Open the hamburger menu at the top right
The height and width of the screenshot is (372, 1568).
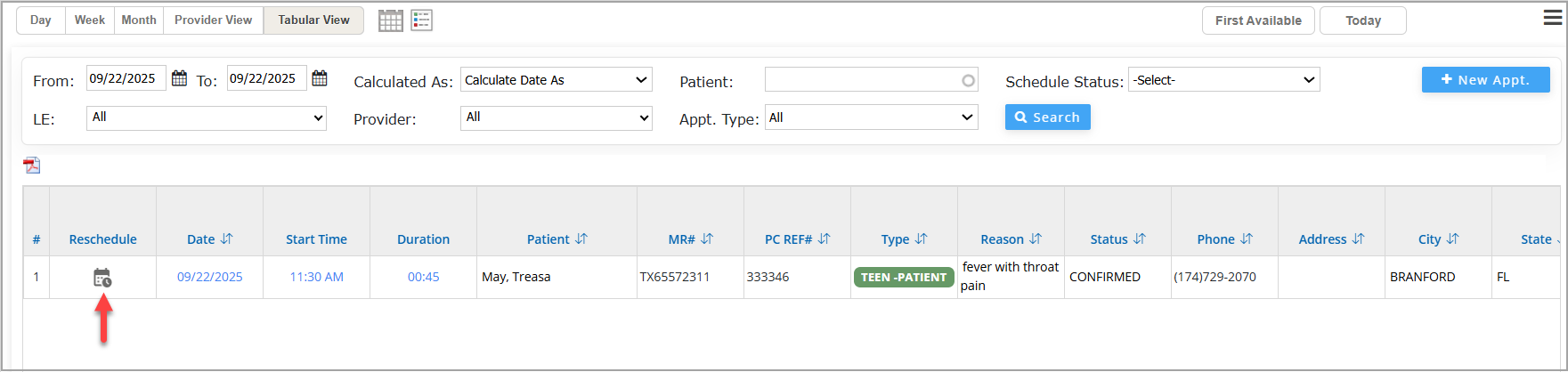(x=1552, y=18)
